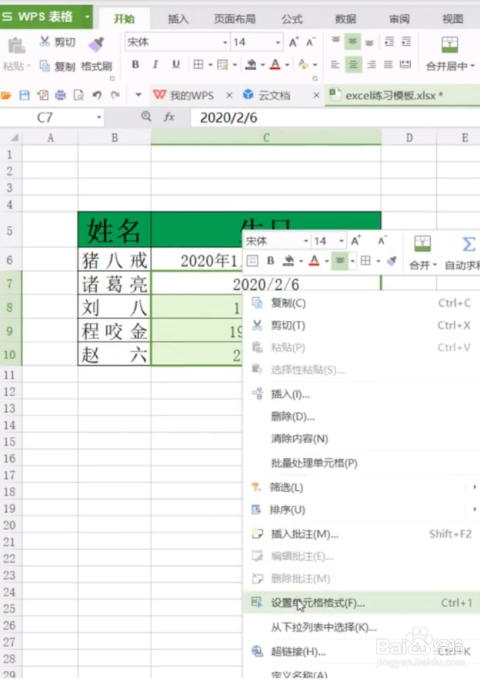Switch to the 页面布局 ribbon tab
493x680 pixels.
(x=235, y=19)
